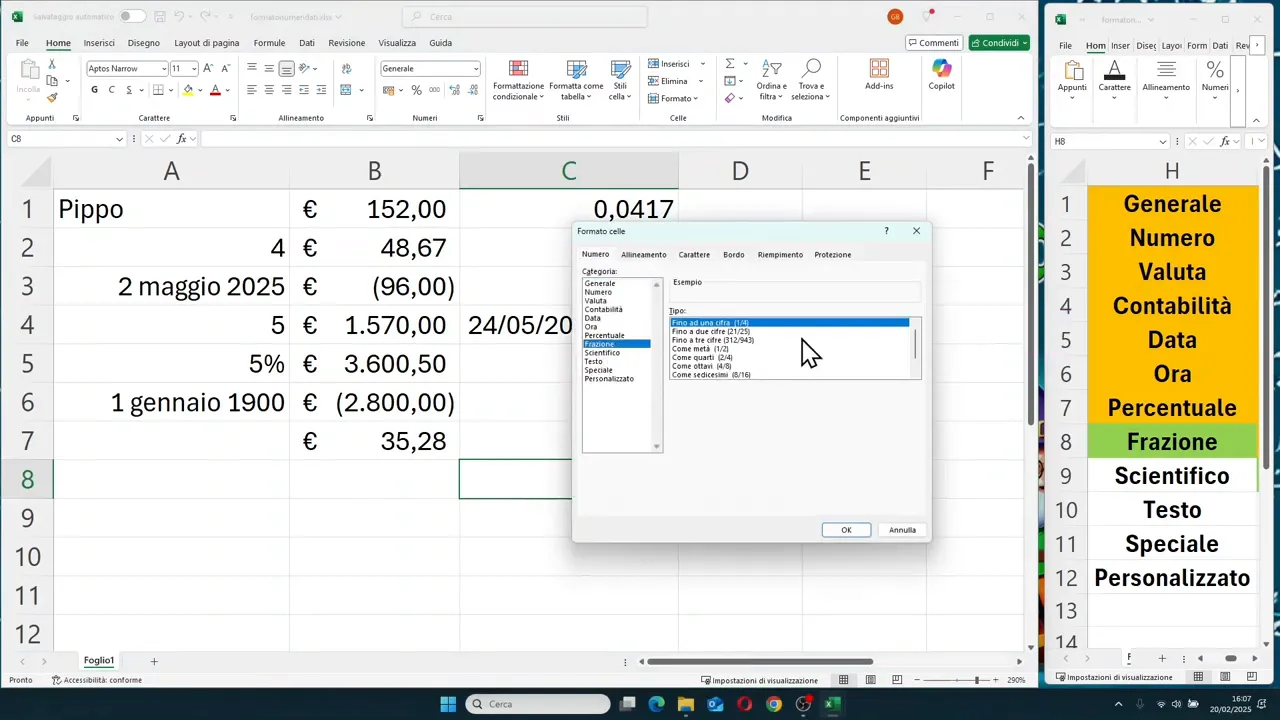Click the Merge and center icon

click(x=346, y=90)
